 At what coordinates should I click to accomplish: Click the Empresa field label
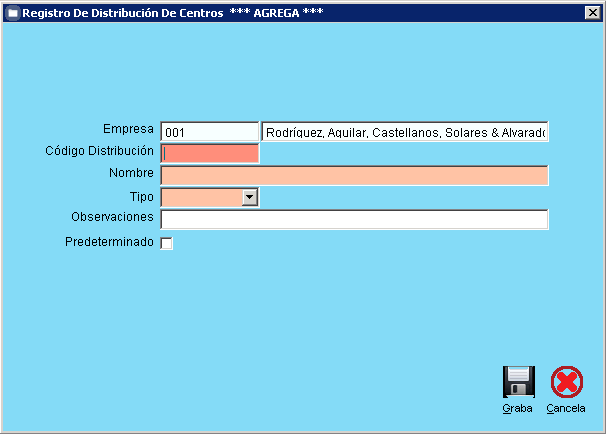coord(128,130)
